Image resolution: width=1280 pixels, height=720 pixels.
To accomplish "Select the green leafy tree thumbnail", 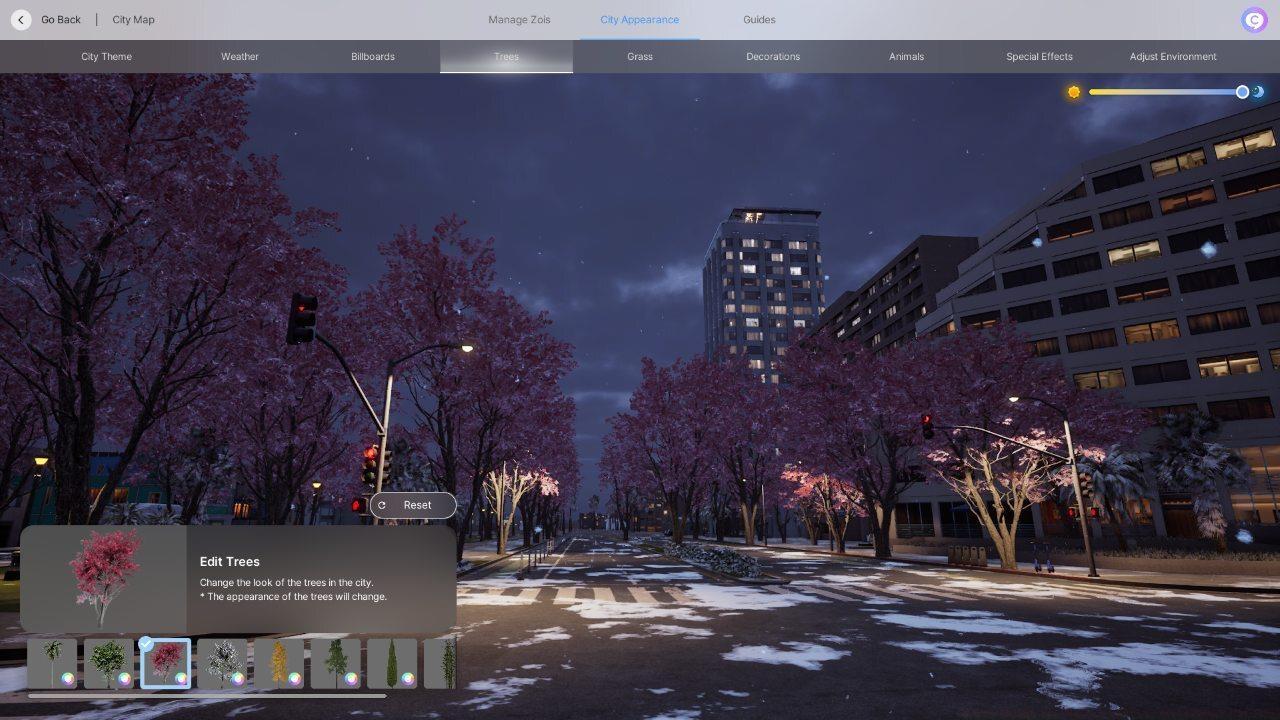I will (110, 660).
